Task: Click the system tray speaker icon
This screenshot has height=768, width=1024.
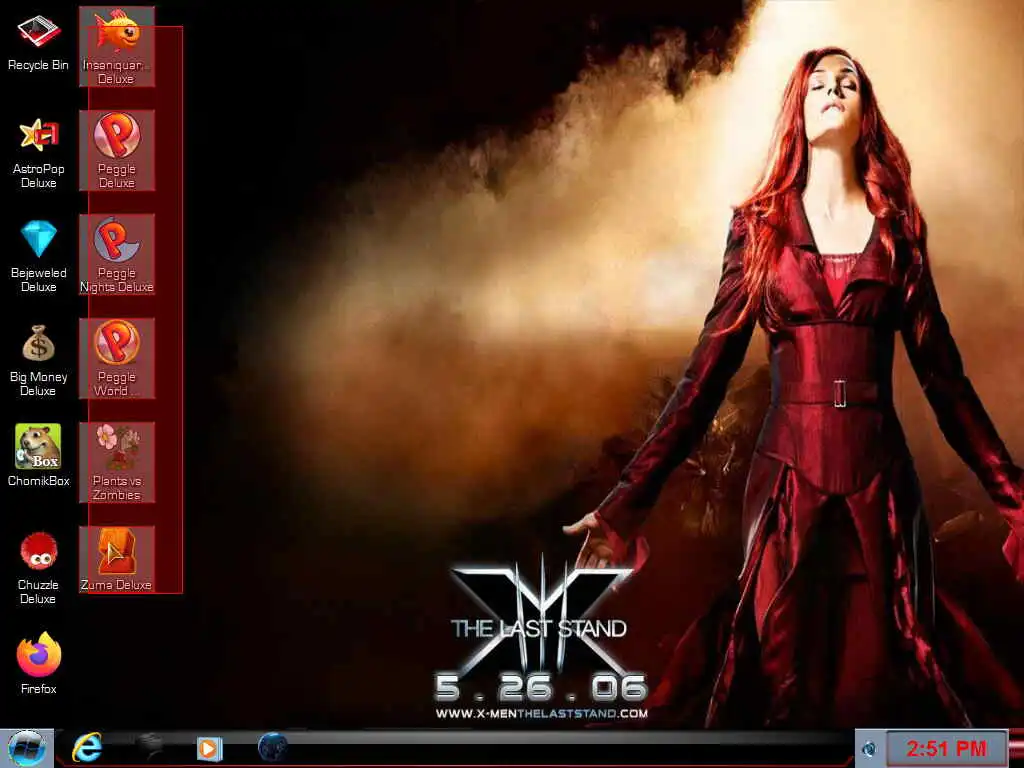Action: point(870,749)
